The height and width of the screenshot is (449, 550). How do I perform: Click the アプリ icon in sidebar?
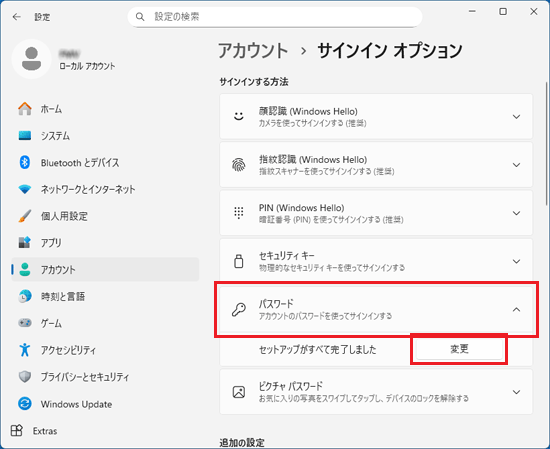click(25, 243)
